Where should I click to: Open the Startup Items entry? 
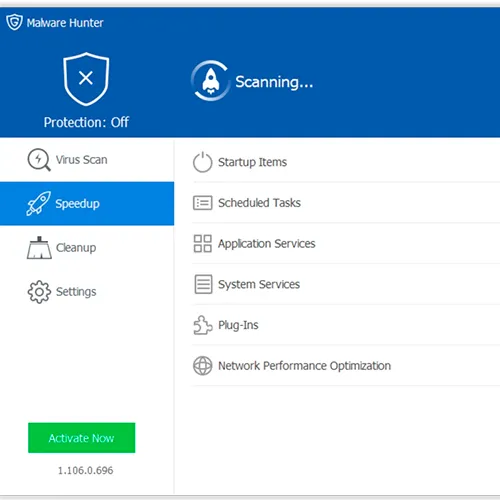click(x=346, y=162)
